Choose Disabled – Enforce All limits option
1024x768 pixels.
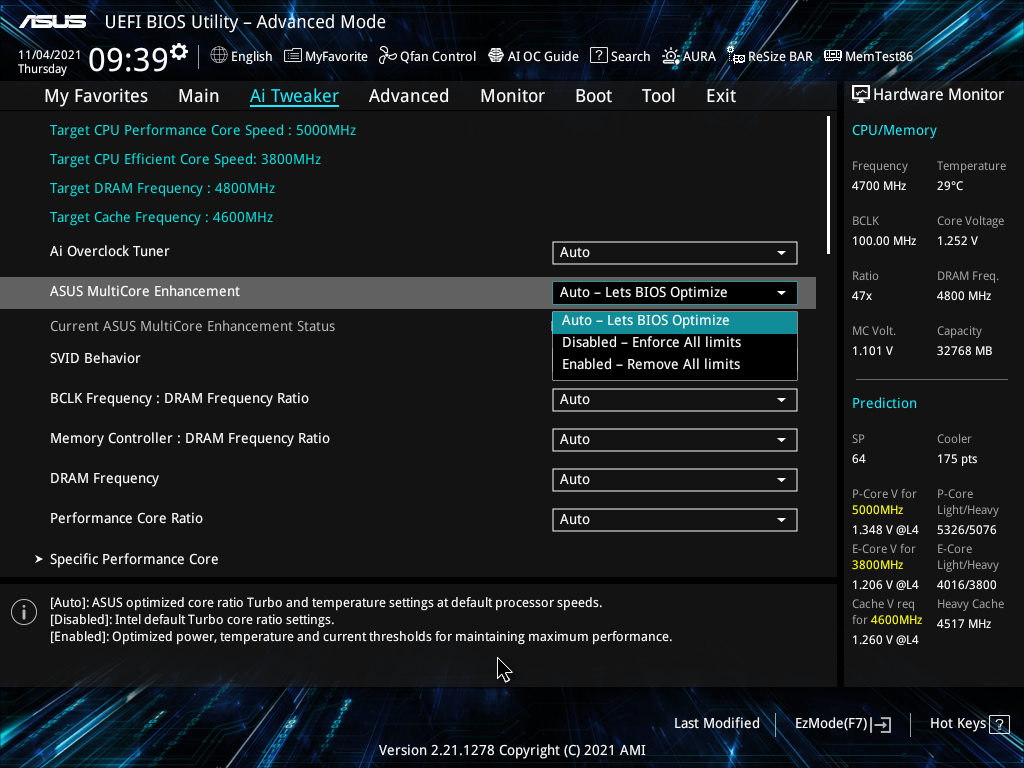(x=675, y=342)
